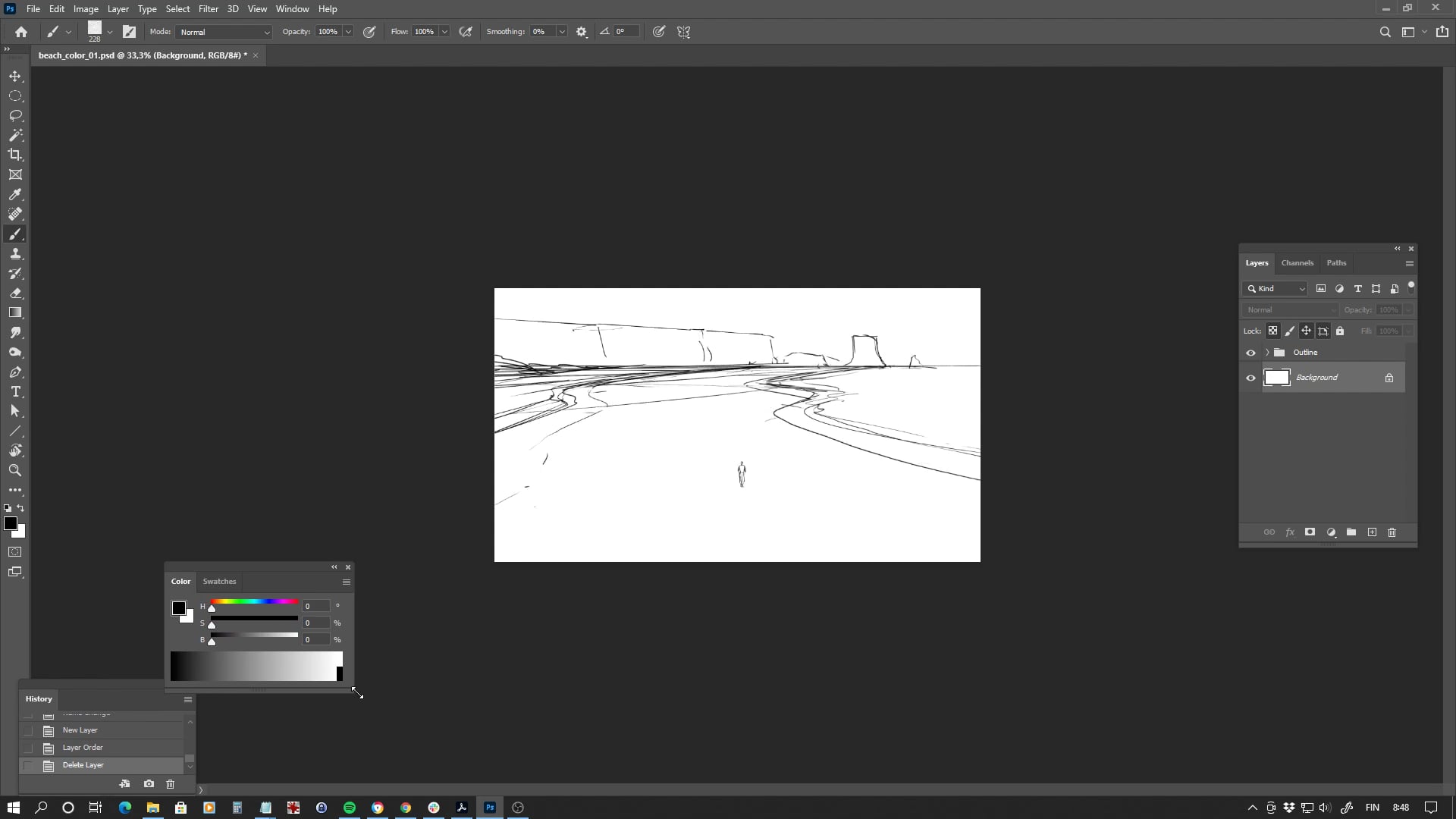
Task: Select the Move tool
Action: [15, 77]
